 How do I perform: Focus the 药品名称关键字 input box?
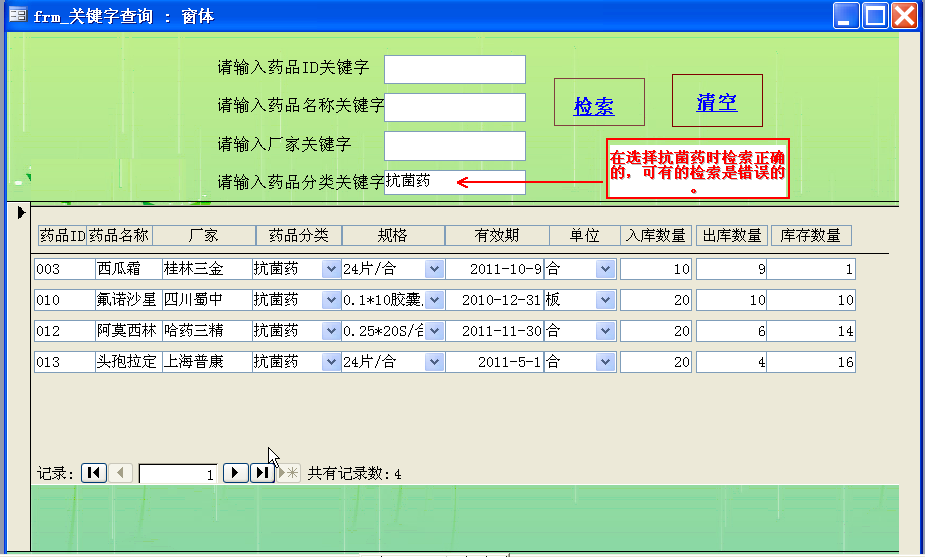point(455,107)
